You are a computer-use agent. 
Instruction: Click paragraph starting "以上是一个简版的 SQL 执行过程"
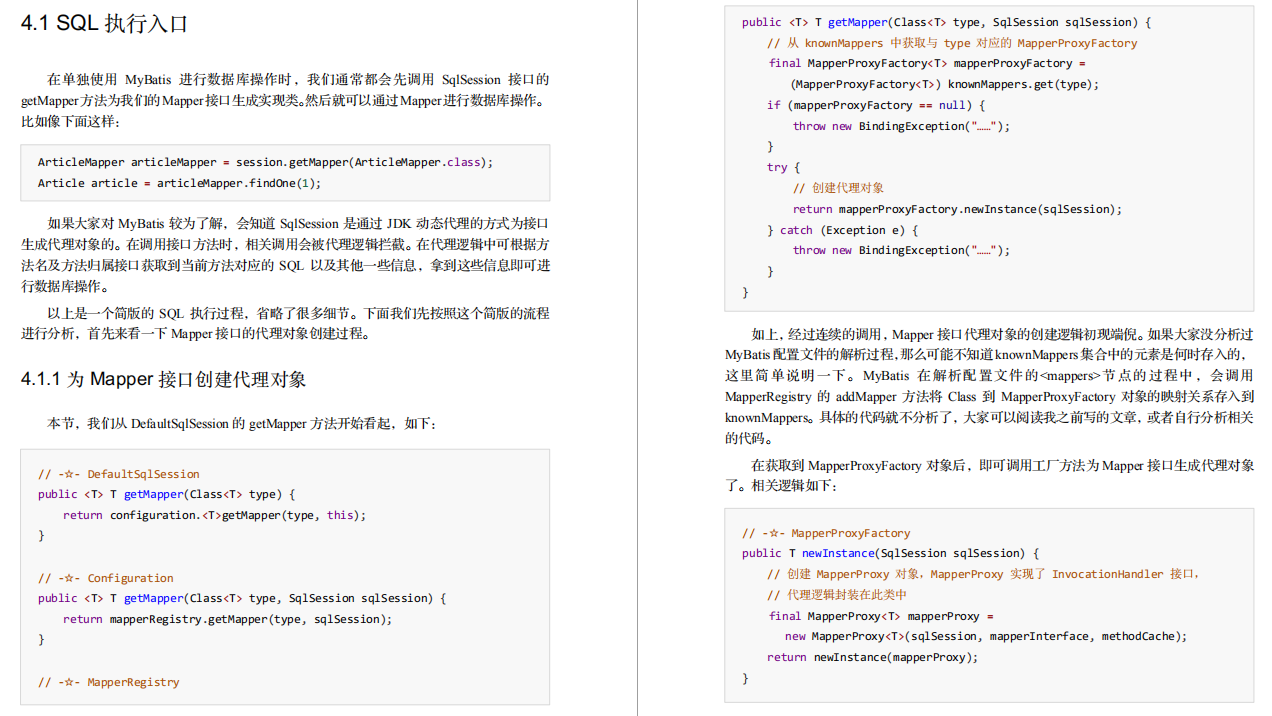[x=285, y=323]
